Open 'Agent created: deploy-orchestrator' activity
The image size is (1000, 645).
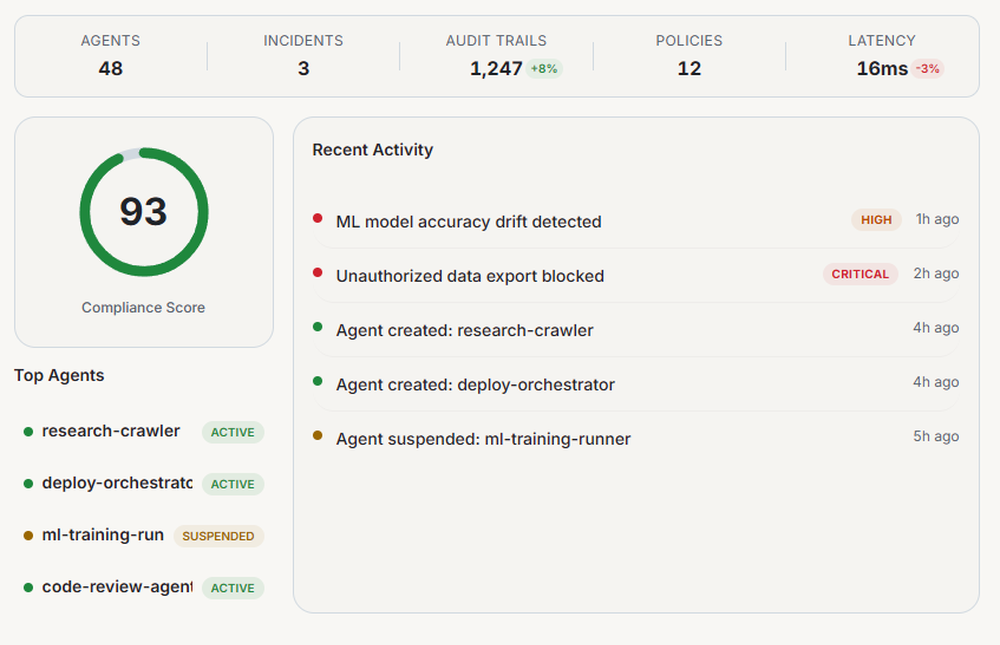coord(636,383)
